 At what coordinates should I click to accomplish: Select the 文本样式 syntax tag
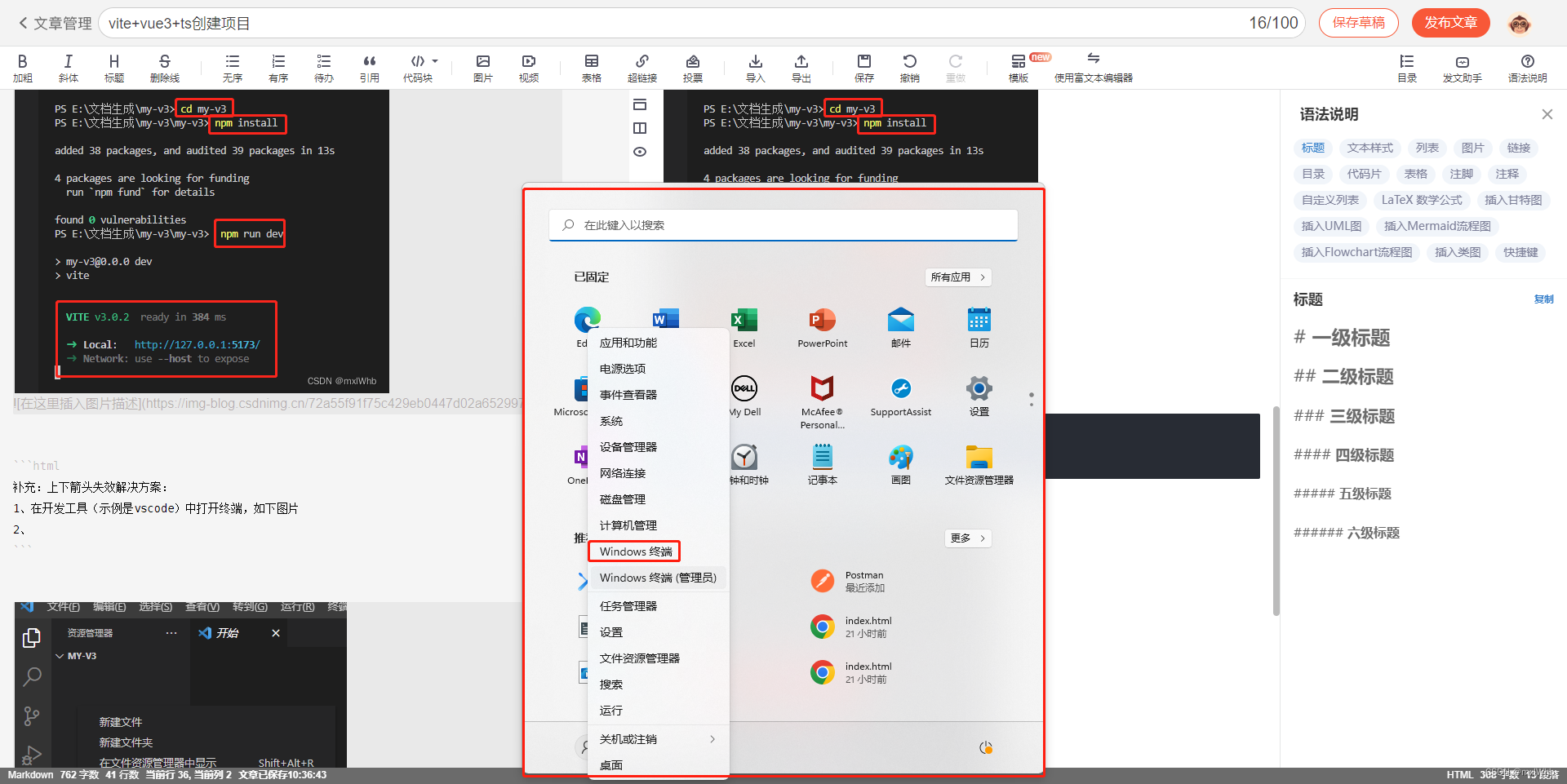[1370, 148]
